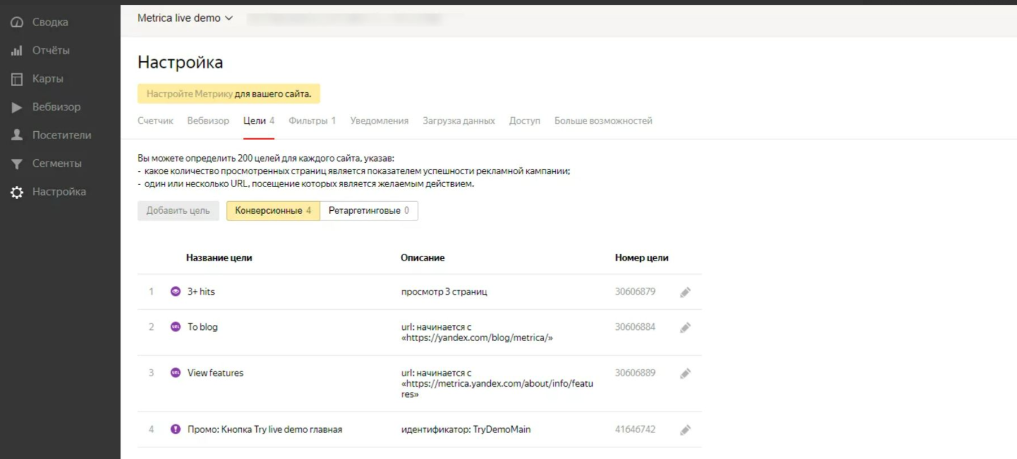The image size is (1017, 459).
Task: Click Промо: Кнопка Try live demo главная
Action: [x=265, y=429]
